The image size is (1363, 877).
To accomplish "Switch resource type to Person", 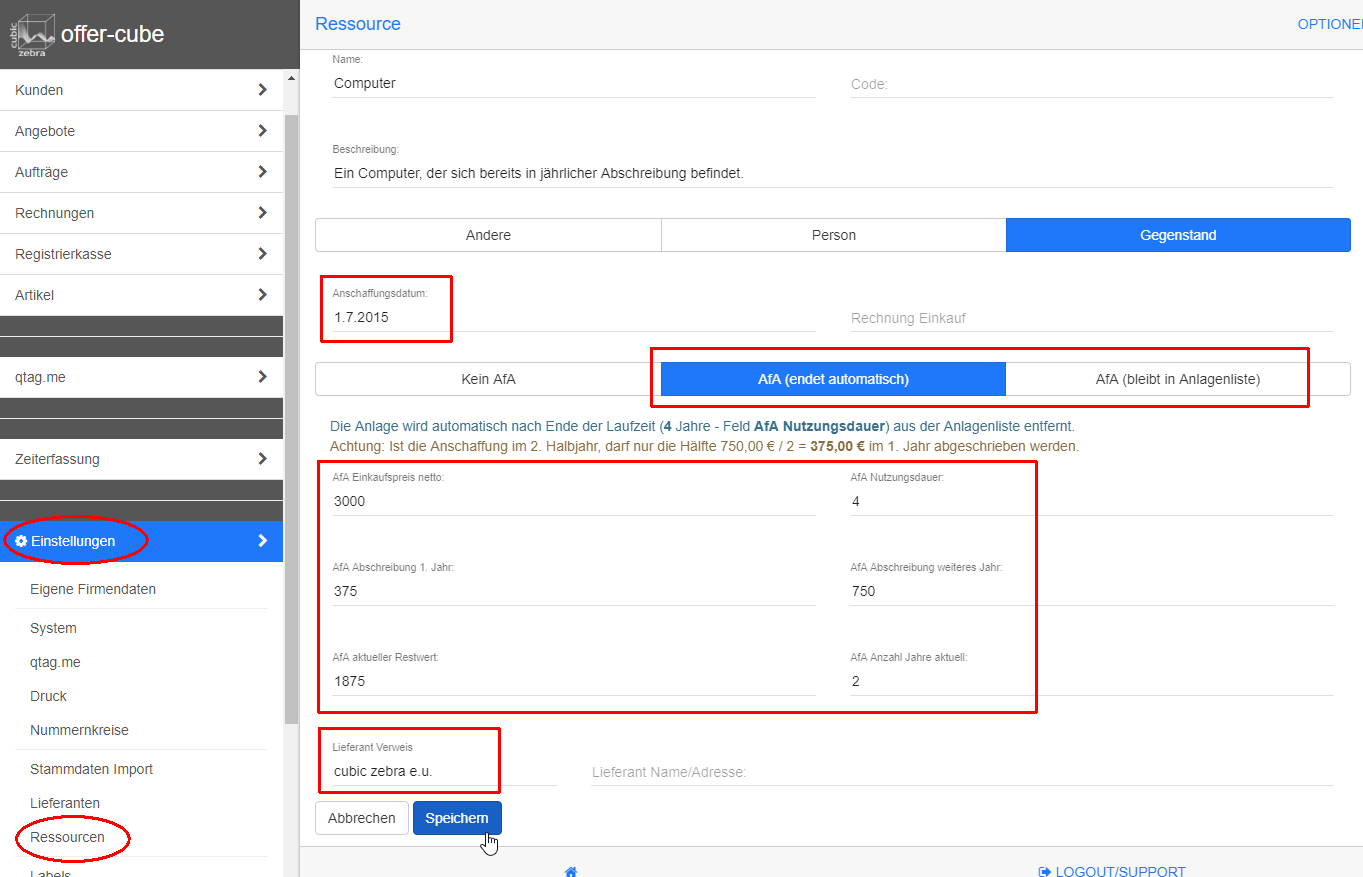I will click(x=833, y=235).
